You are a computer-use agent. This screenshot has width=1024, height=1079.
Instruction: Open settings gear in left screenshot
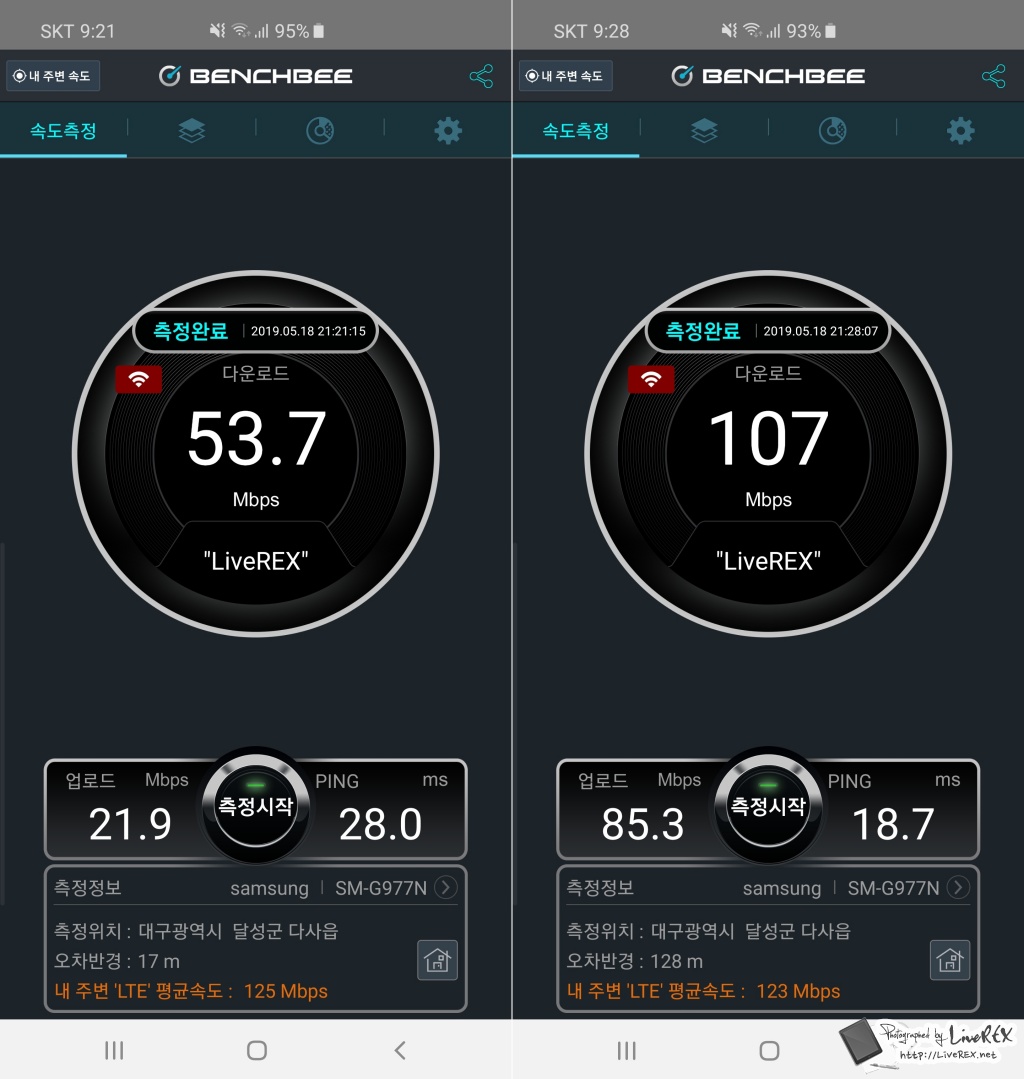point(448,130)
